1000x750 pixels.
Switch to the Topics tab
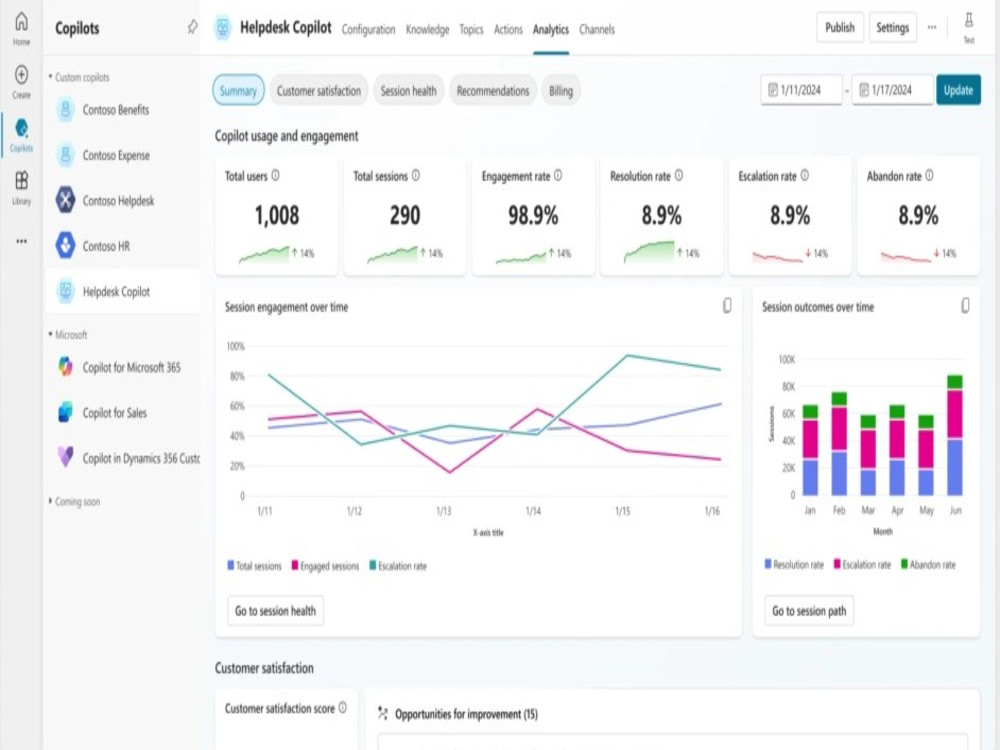point(471,29)
